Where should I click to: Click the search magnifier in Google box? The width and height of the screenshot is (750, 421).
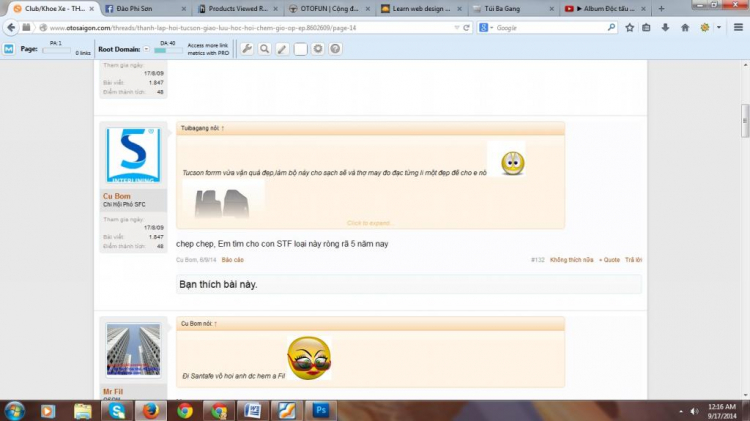point(611,28)
